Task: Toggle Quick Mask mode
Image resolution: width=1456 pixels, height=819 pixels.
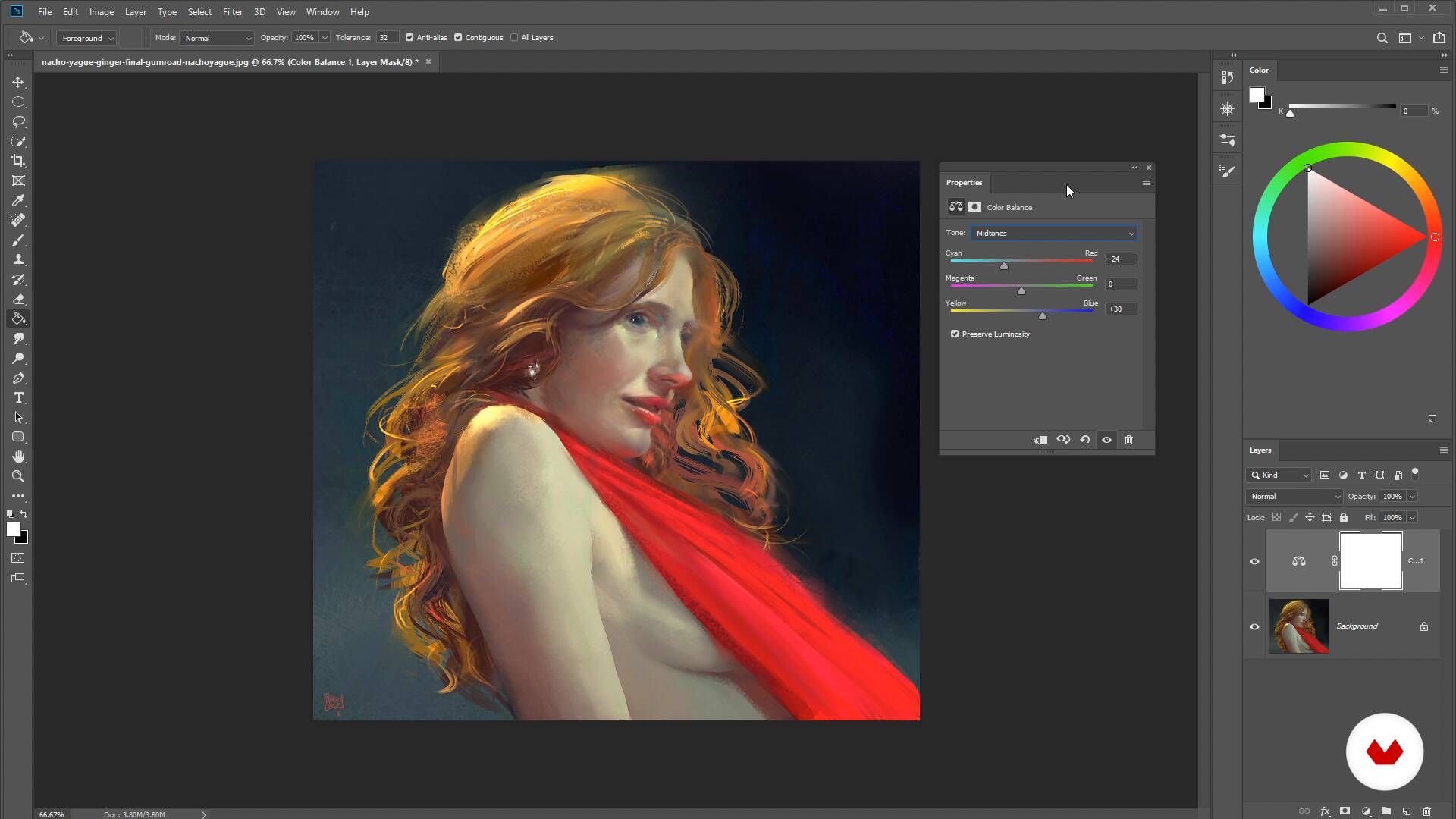Action: click(x=18, y=558)
